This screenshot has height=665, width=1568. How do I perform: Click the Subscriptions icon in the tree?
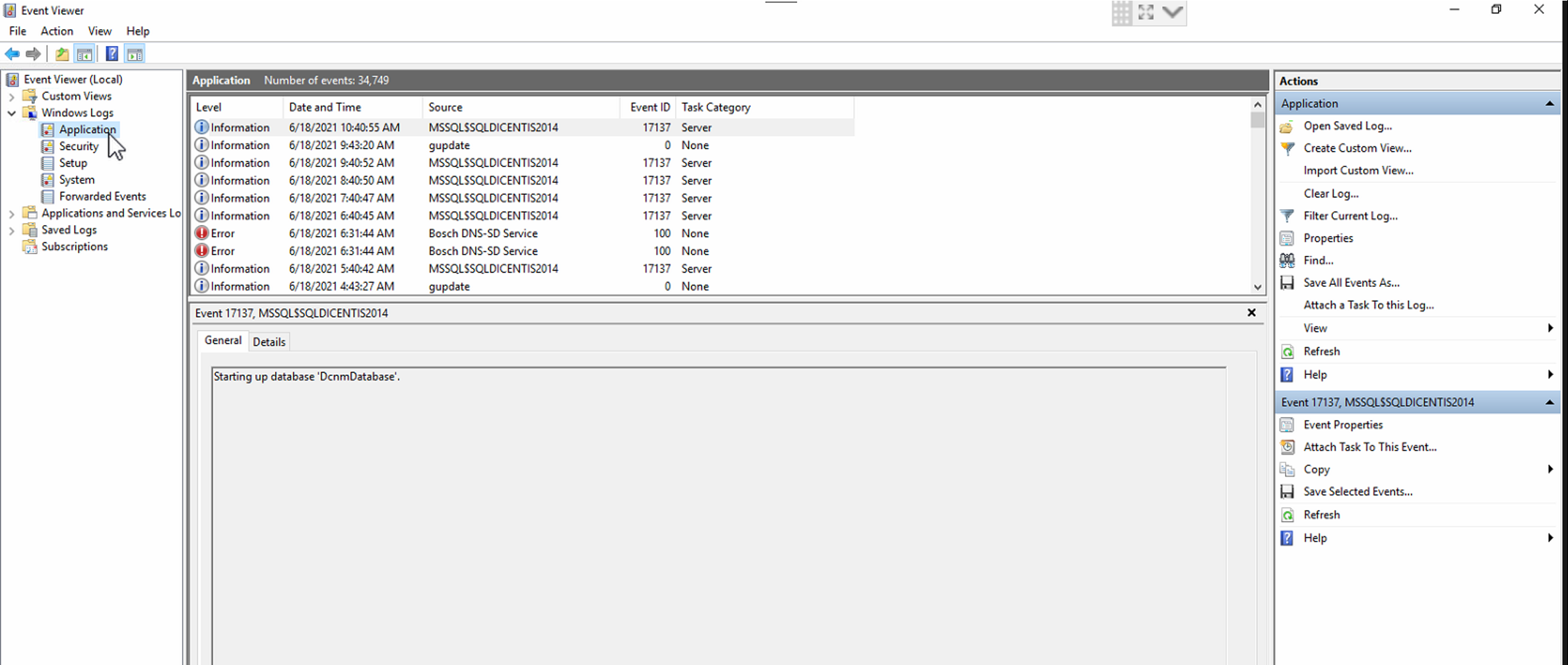point(30,247)
